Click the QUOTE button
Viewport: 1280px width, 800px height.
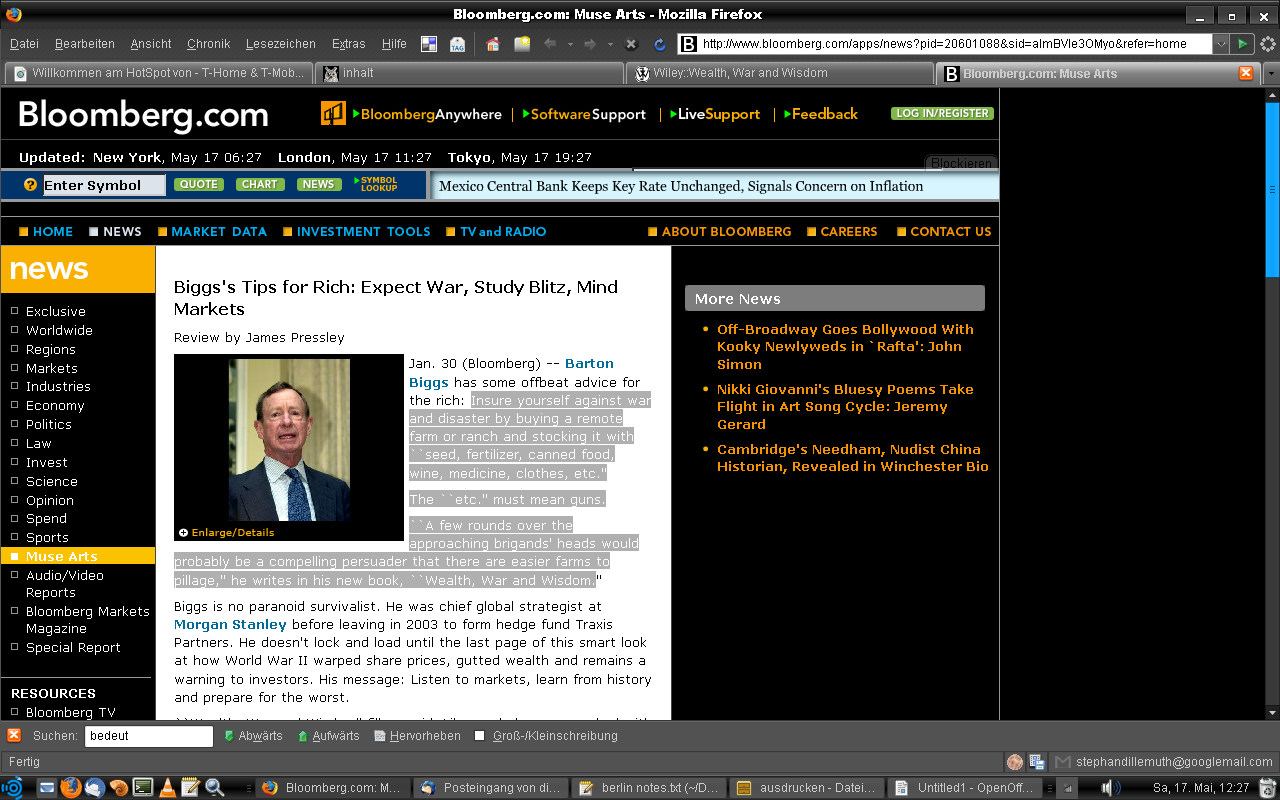pyautogui.click(x=199, y=184)
